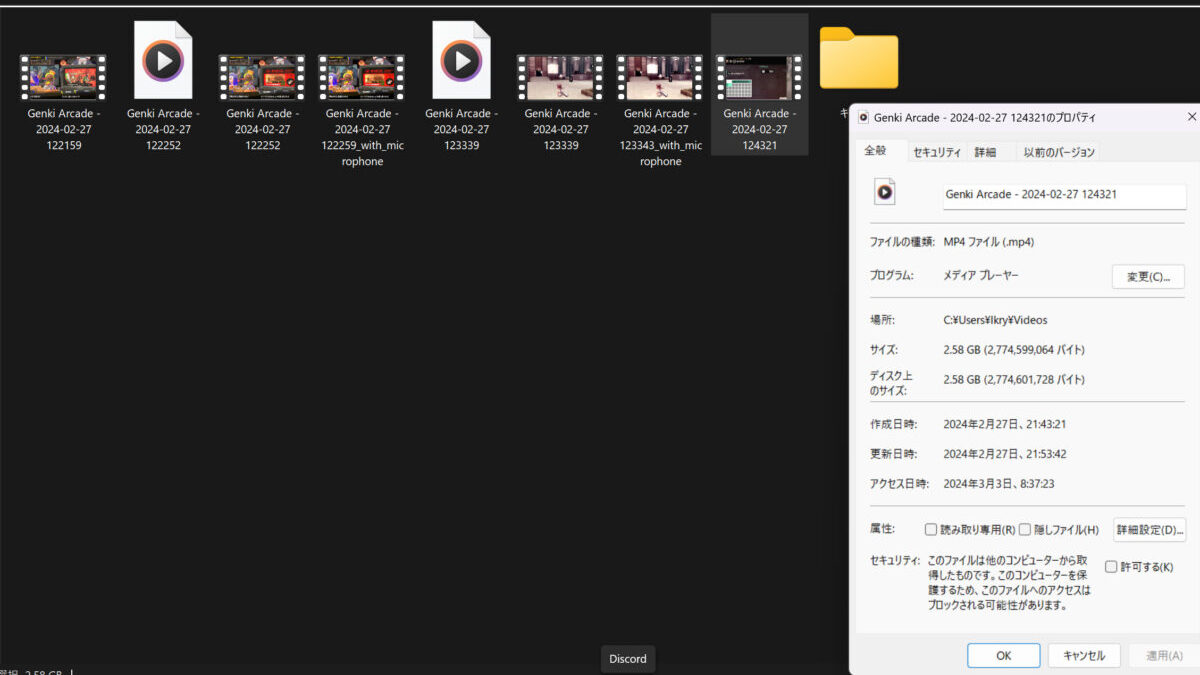Select the 122259_with_microphone video thumbnail
1200x675 pixels.
click(x=362, y=77)
